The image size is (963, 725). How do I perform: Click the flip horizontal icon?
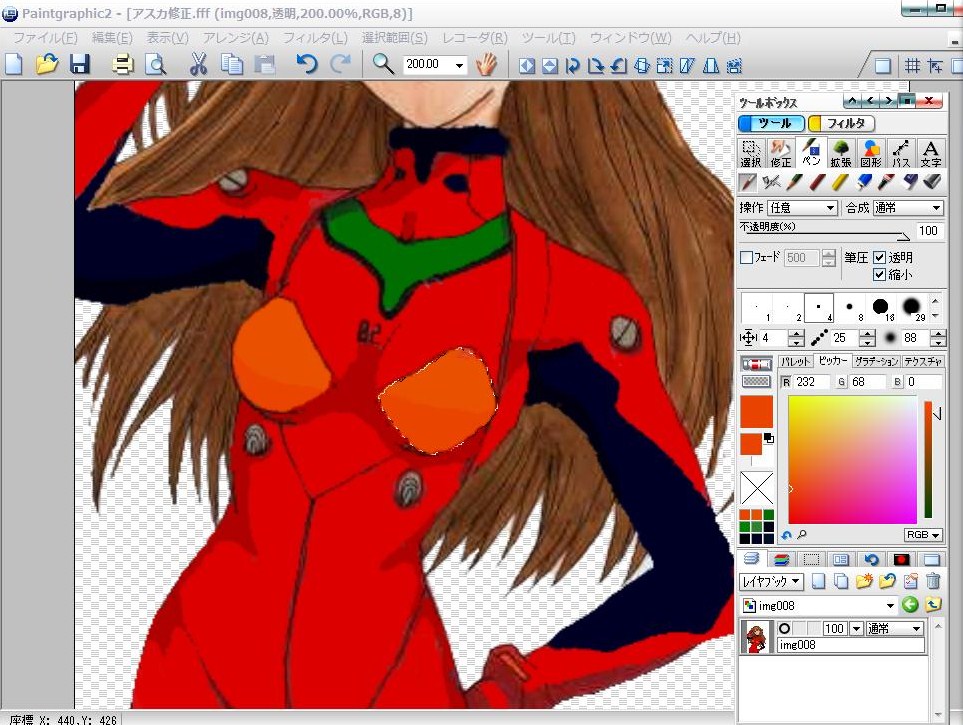click(526, 65)
